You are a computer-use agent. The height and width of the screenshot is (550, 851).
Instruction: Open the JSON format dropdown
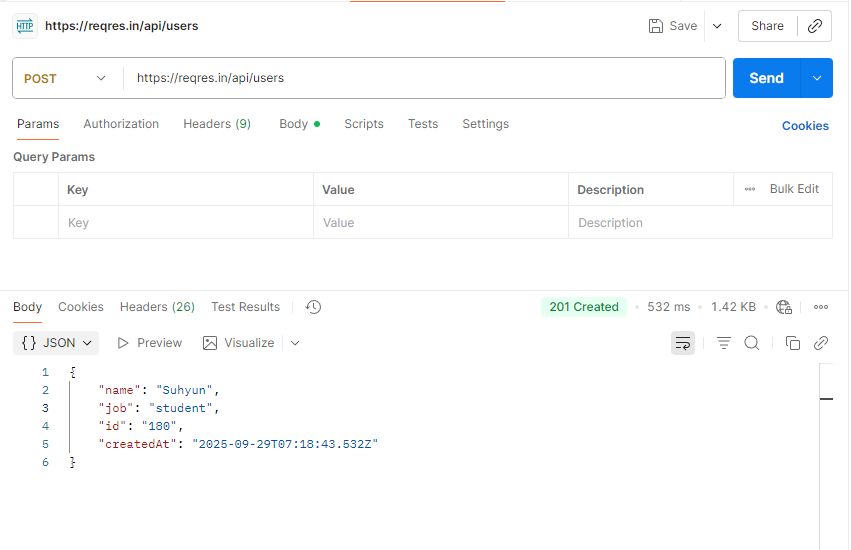59,343
